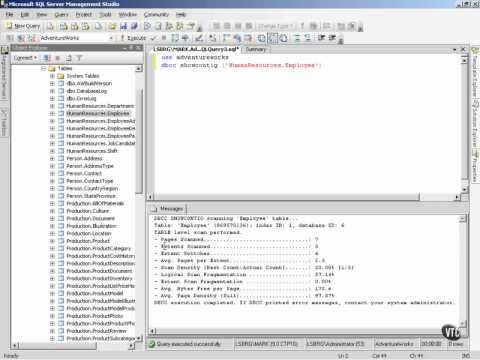Click the Save All icon
The image size is (480, 360).
(x=134, y=26)
